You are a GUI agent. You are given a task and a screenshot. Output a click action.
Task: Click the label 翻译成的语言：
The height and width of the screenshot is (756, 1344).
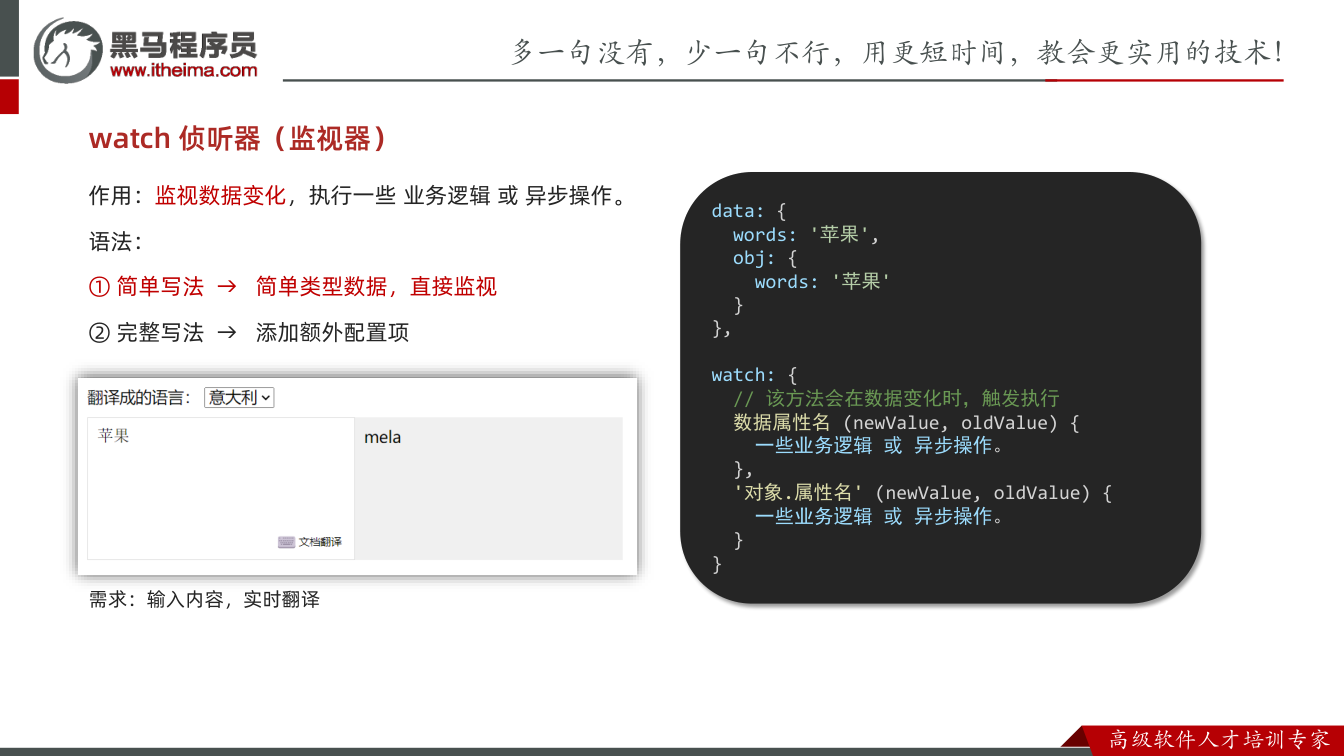pyautogui.click(x=140, y=398)
